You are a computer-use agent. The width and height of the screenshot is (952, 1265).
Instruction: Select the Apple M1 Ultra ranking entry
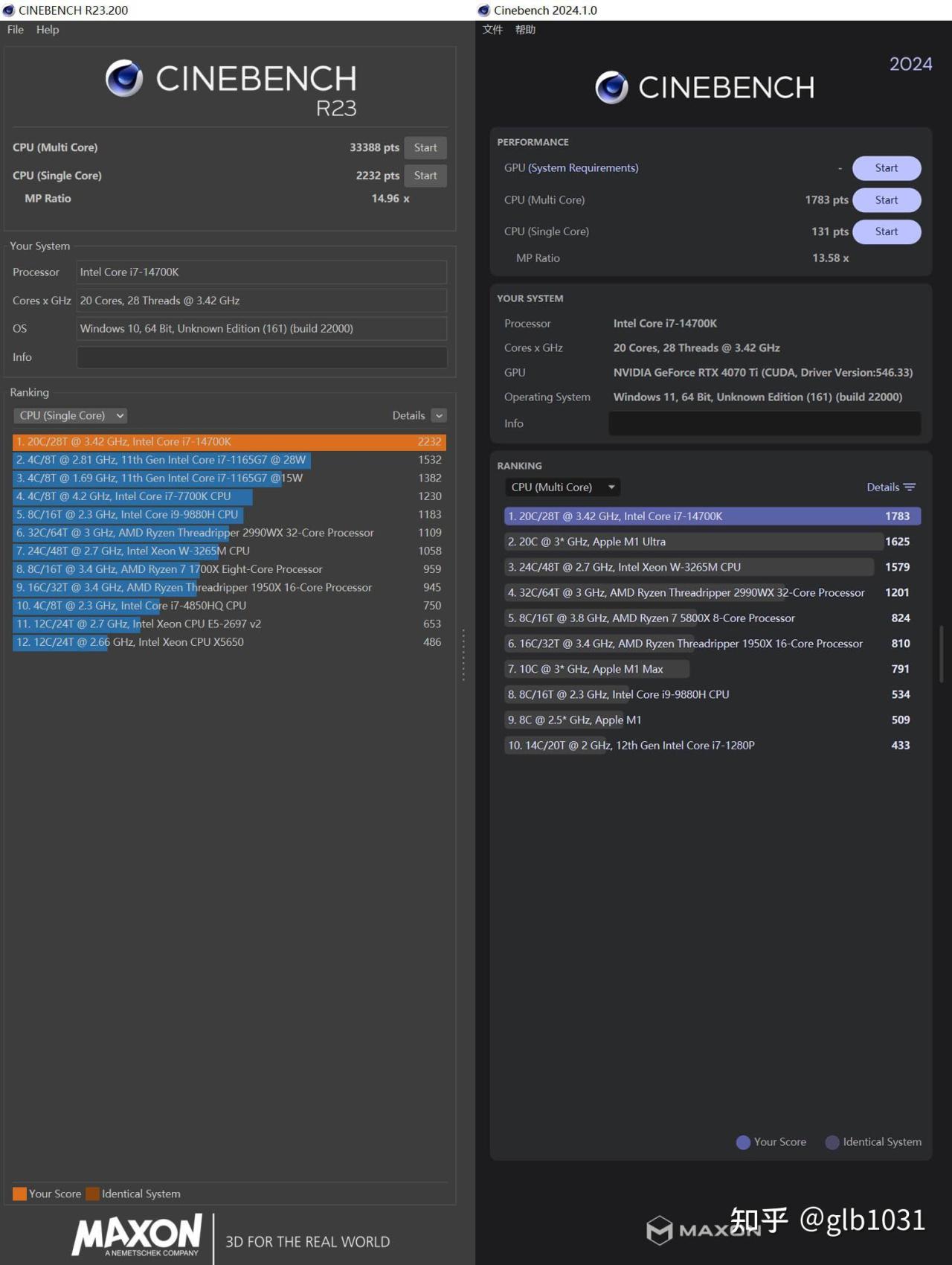(x=692, y=542)
